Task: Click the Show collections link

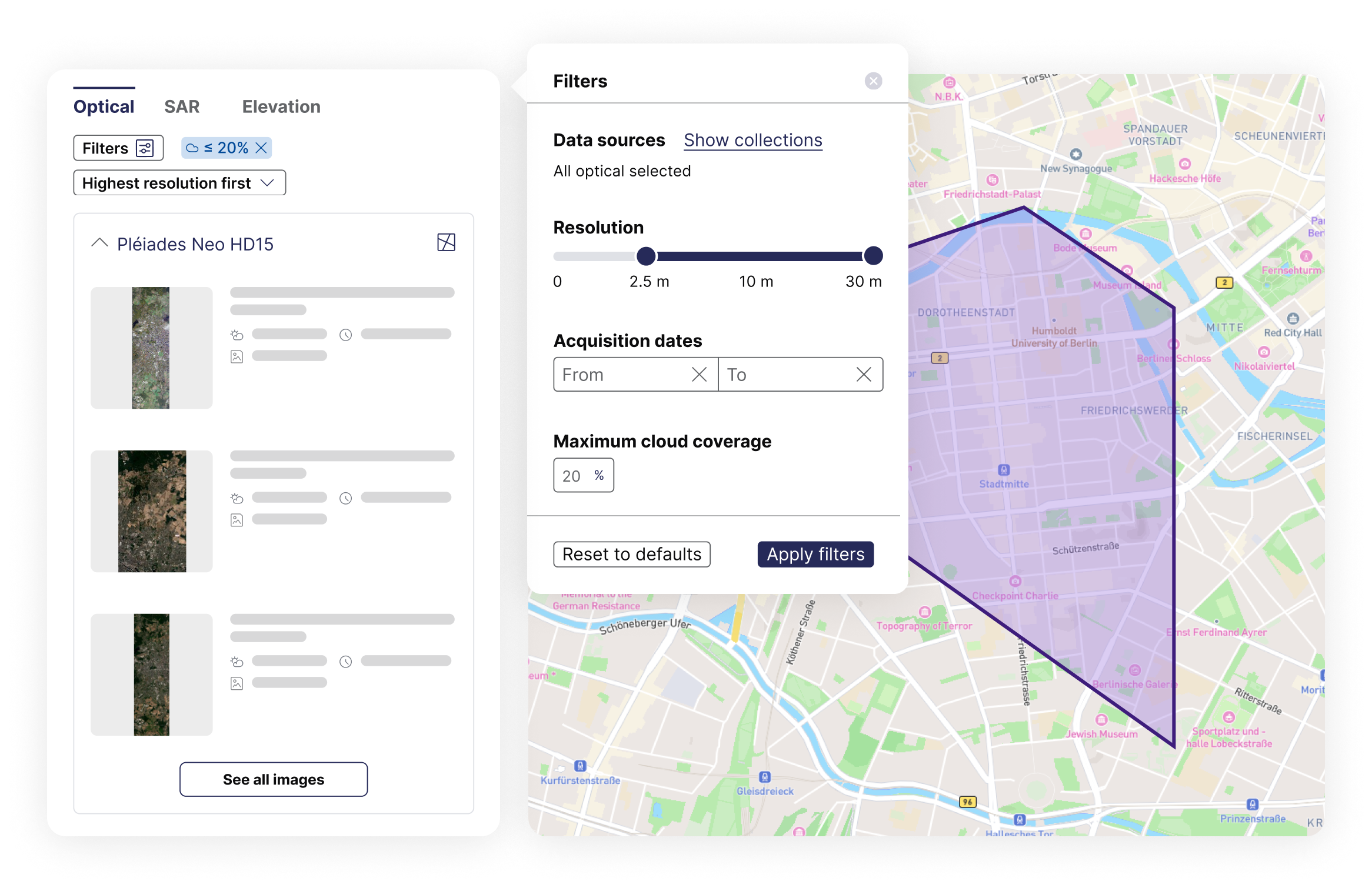Action: [752, 140]
